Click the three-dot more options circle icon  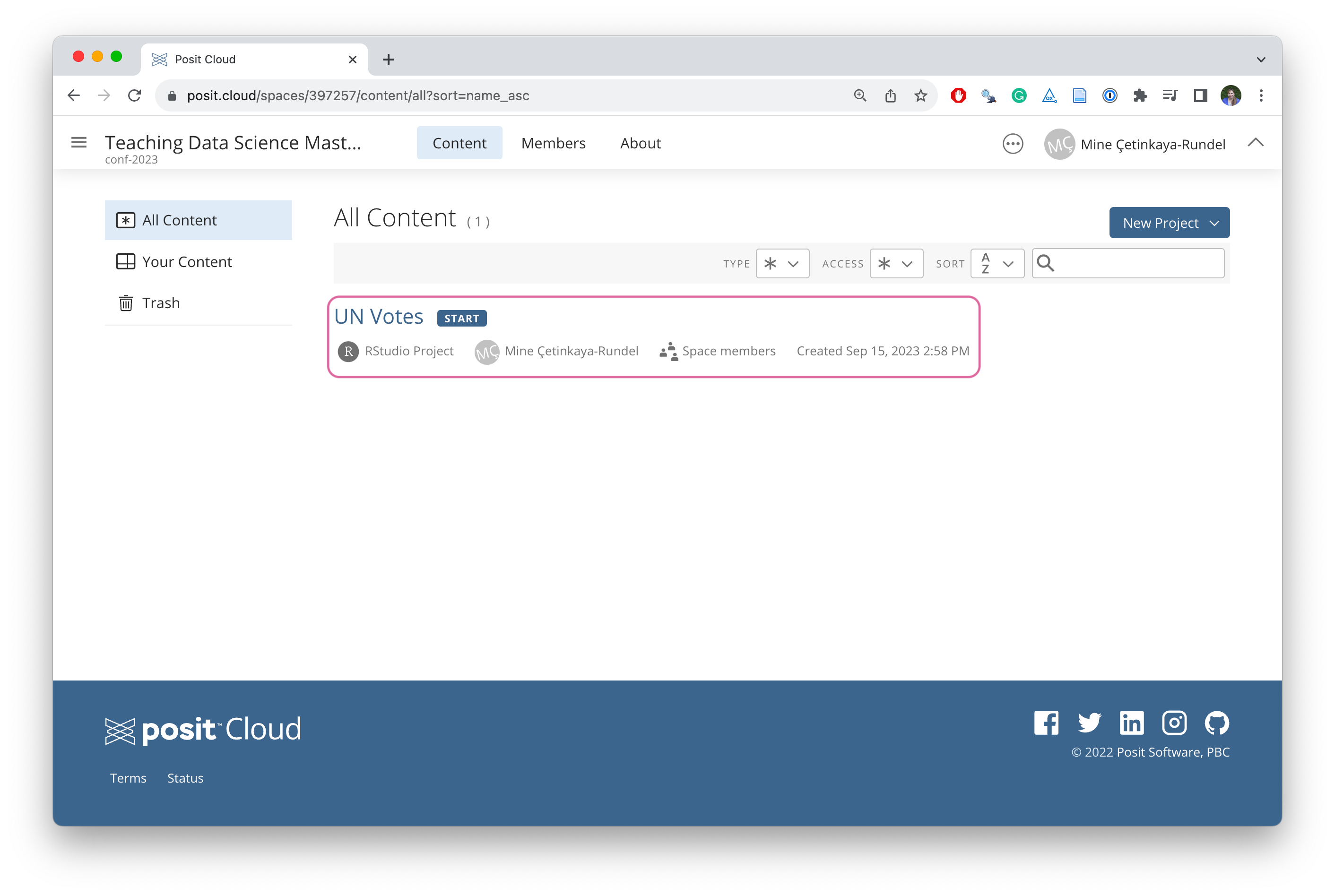point(1013,144)
